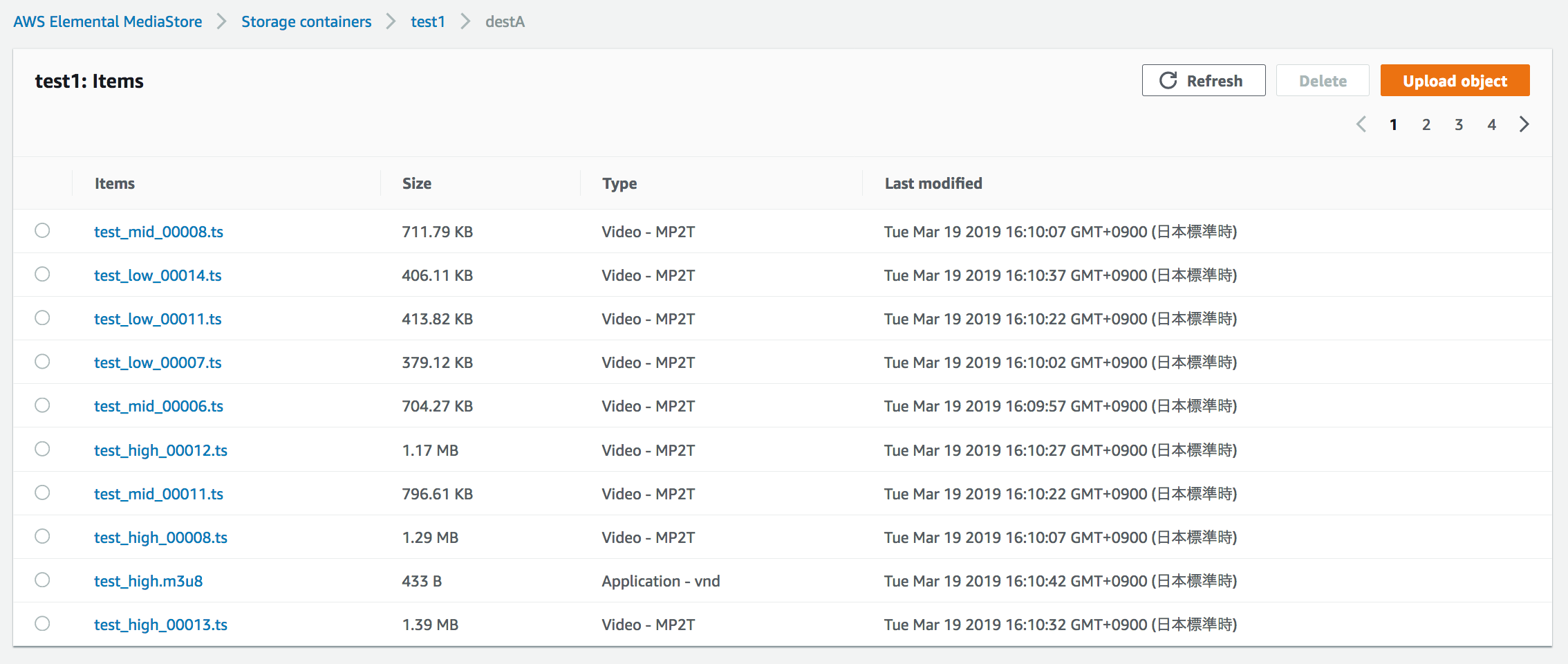Open AWS Elemental MediaStore breadcrumb
Viewport: 1568px width, 664px height.
108,21
